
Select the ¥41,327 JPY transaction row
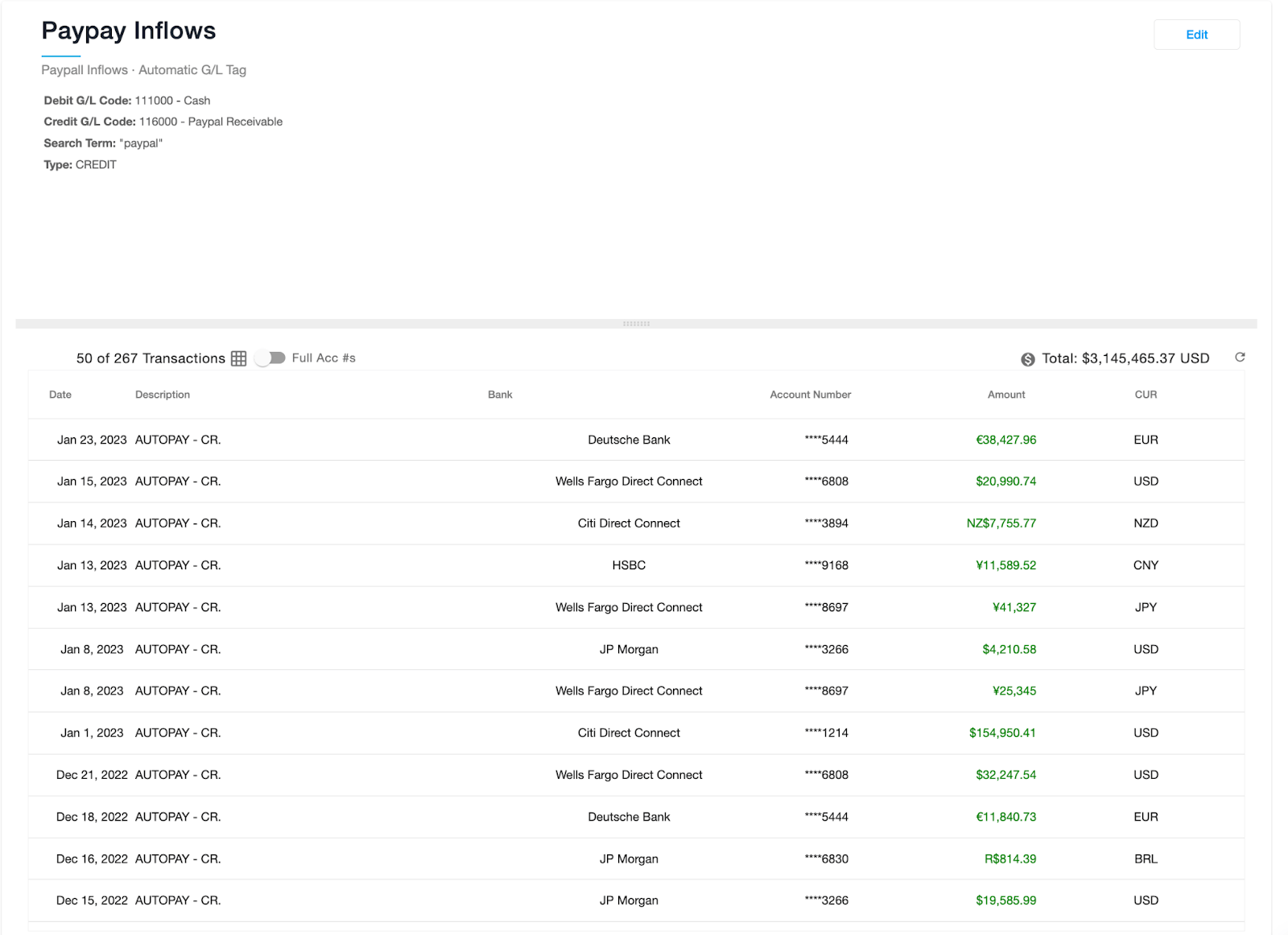629,607
